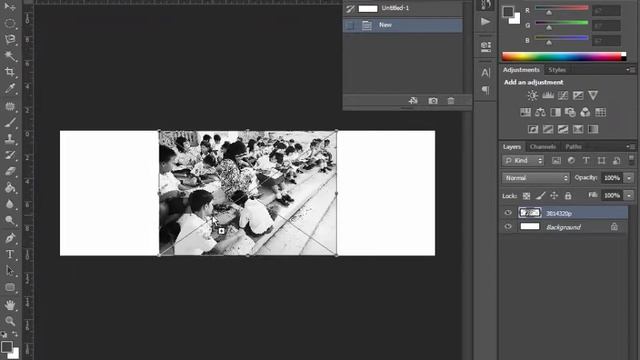Select the Crop tool
The height and width of the screenshot is (360, 640).
click(10, 72)
